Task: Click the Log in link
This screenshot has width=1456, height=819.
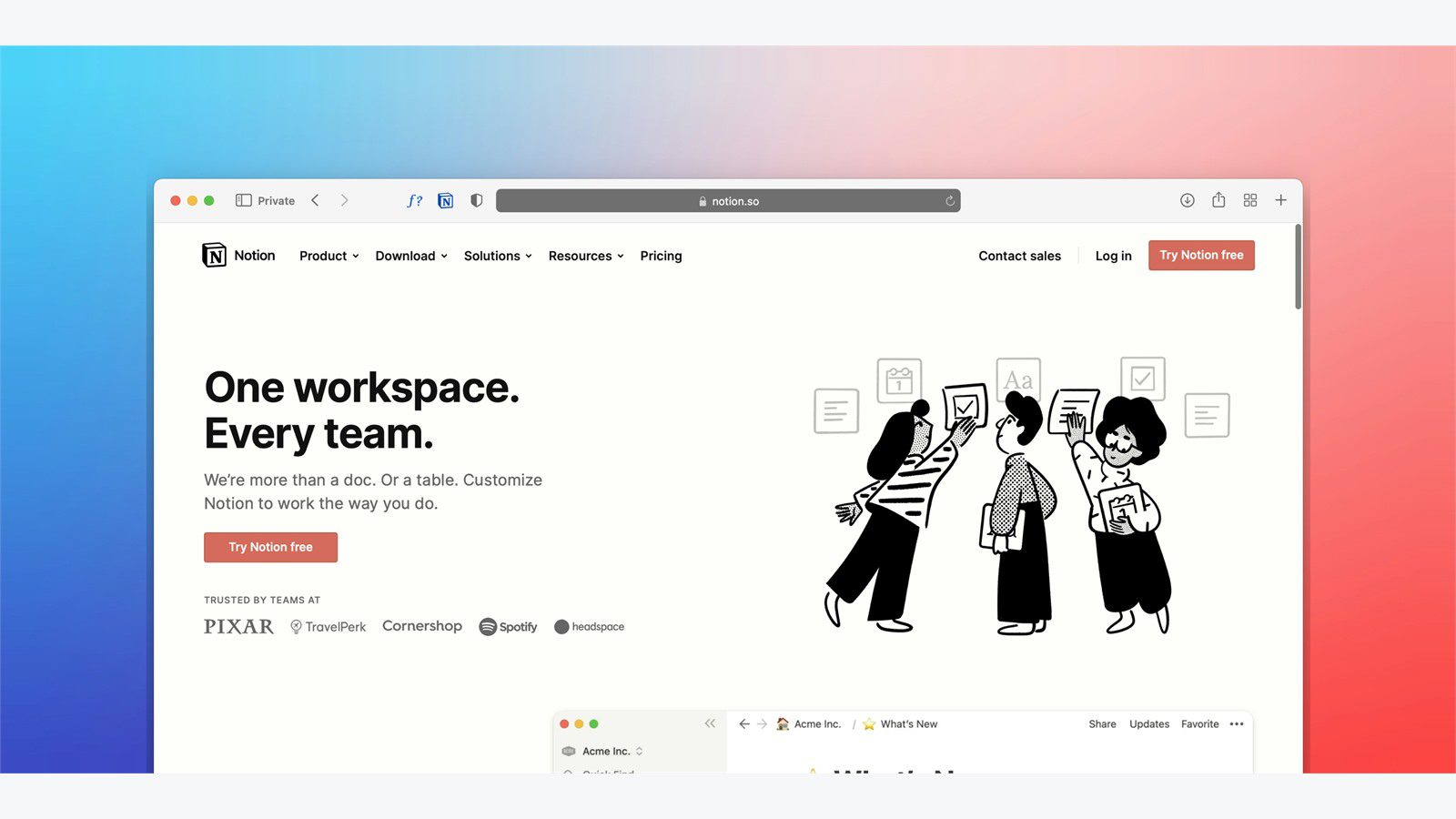Action: 1113,256
